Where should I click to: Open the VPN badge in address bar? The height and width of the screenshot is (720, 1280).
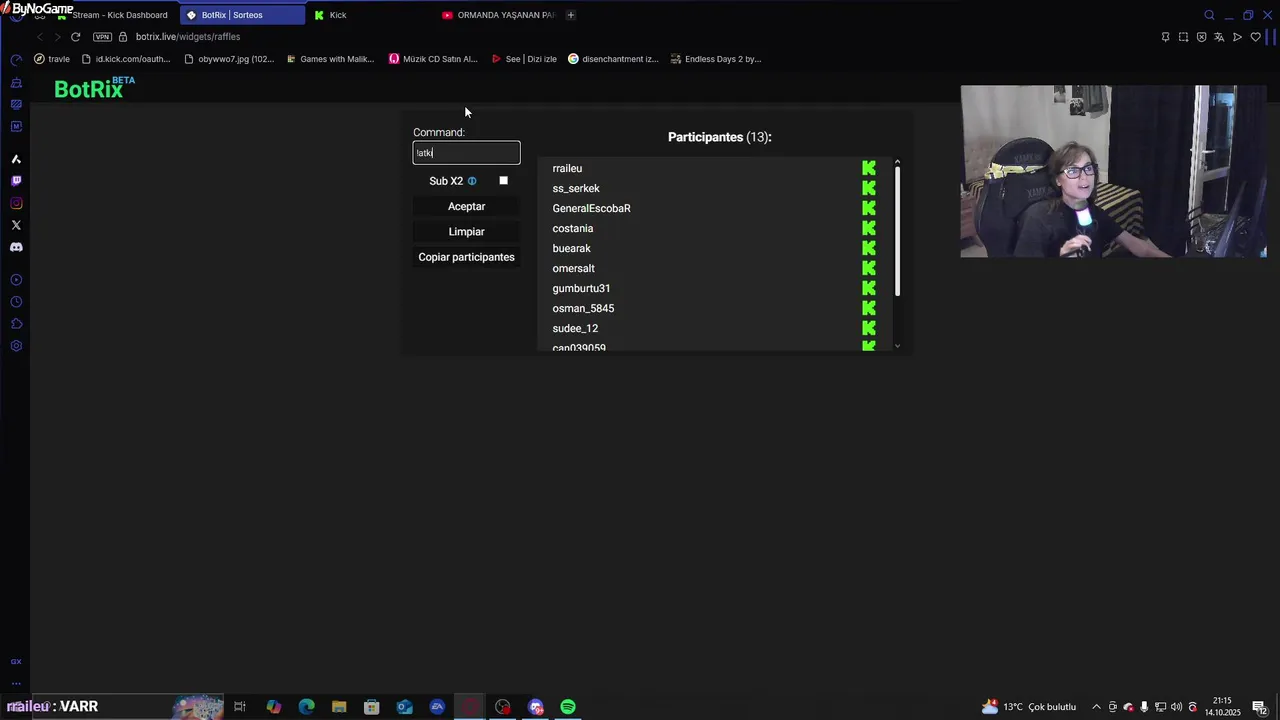coord(102,37)
